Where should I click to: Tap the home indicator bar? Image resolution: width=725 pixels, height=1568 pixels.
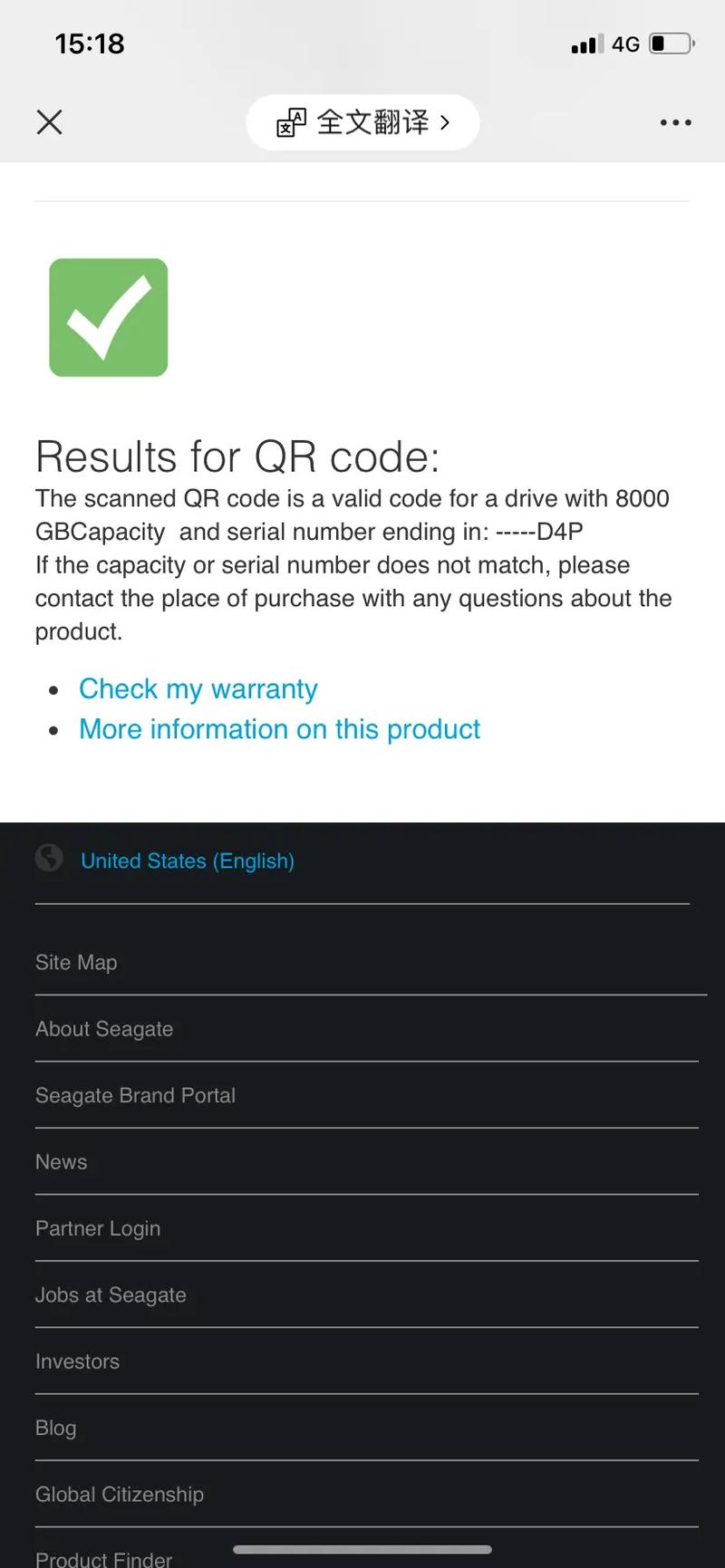[362, 1549]
